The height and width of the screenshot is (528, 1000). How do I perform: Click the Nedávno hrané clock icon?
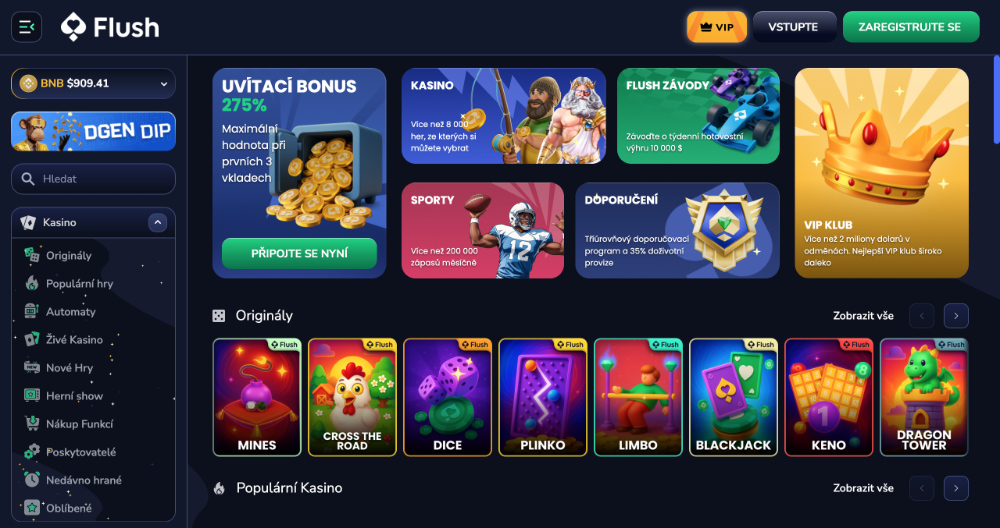[x=32, y=480]
